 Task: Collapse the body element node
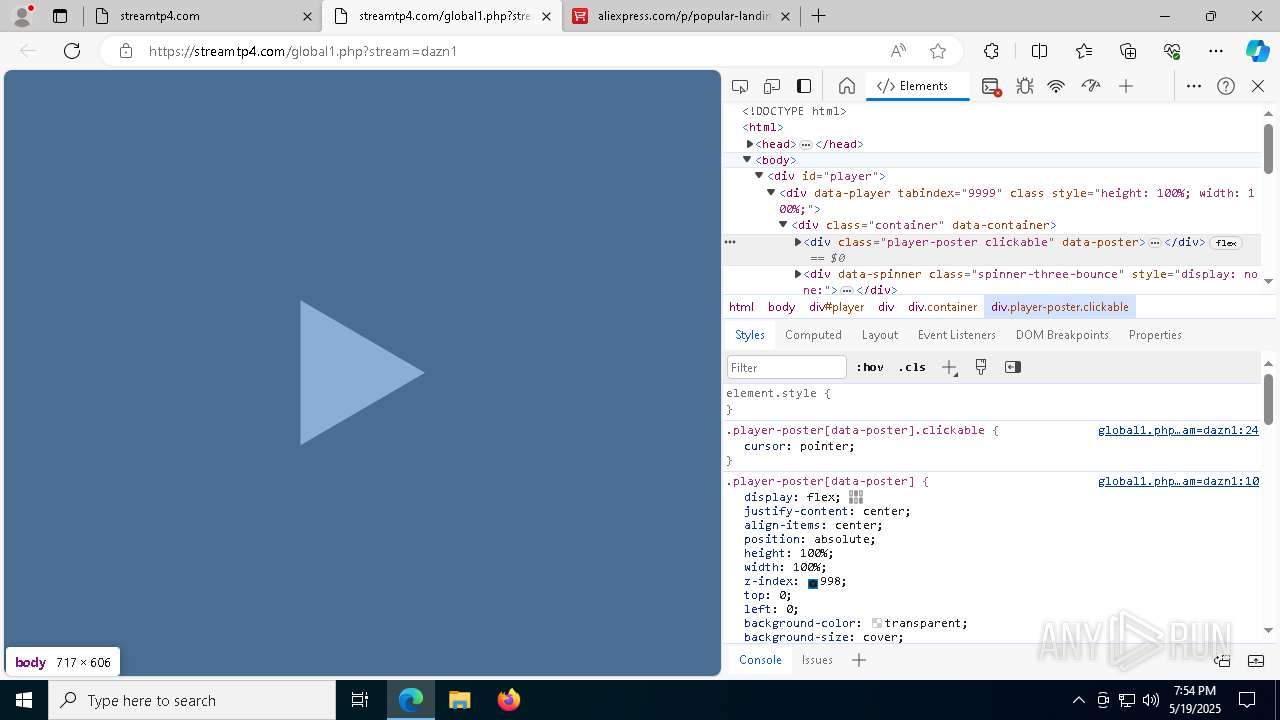tap(747, 160)
